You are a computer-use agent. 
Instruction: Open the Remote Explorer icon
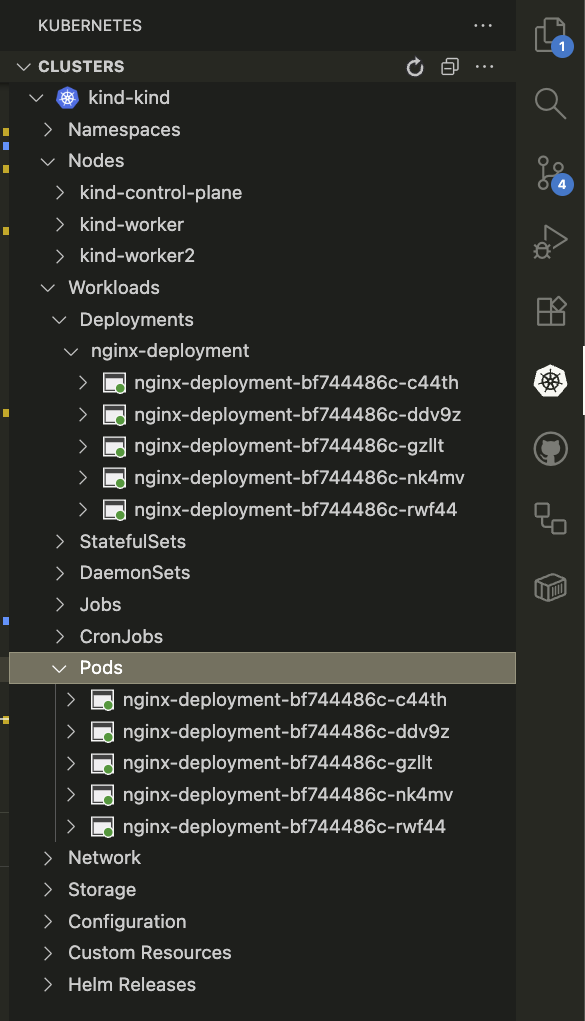[x=550, y=518]
